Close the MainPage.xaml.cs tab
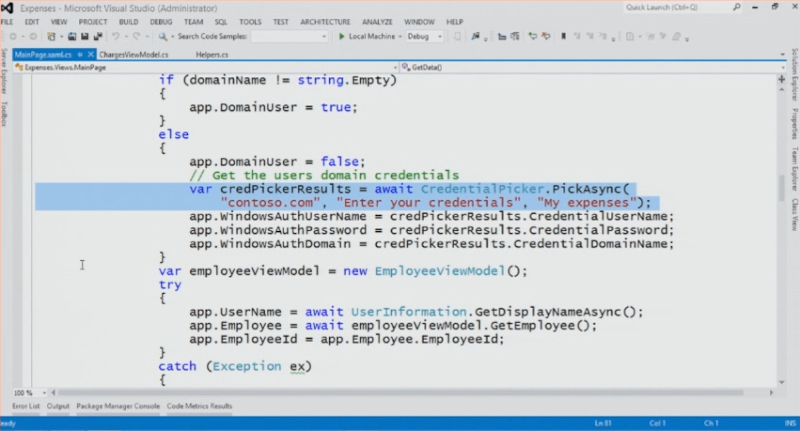 90,54
